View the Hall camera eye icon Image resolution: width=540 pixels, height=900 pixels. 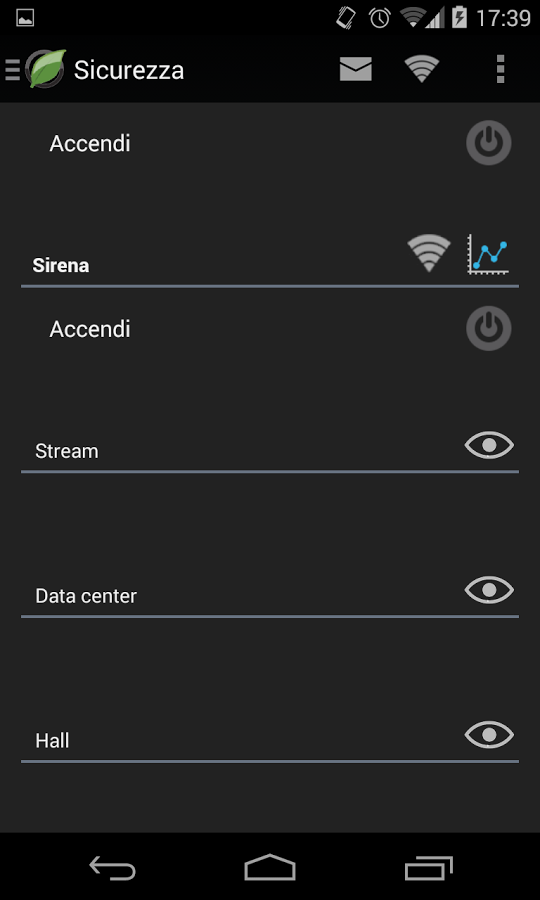pos(489,735)
